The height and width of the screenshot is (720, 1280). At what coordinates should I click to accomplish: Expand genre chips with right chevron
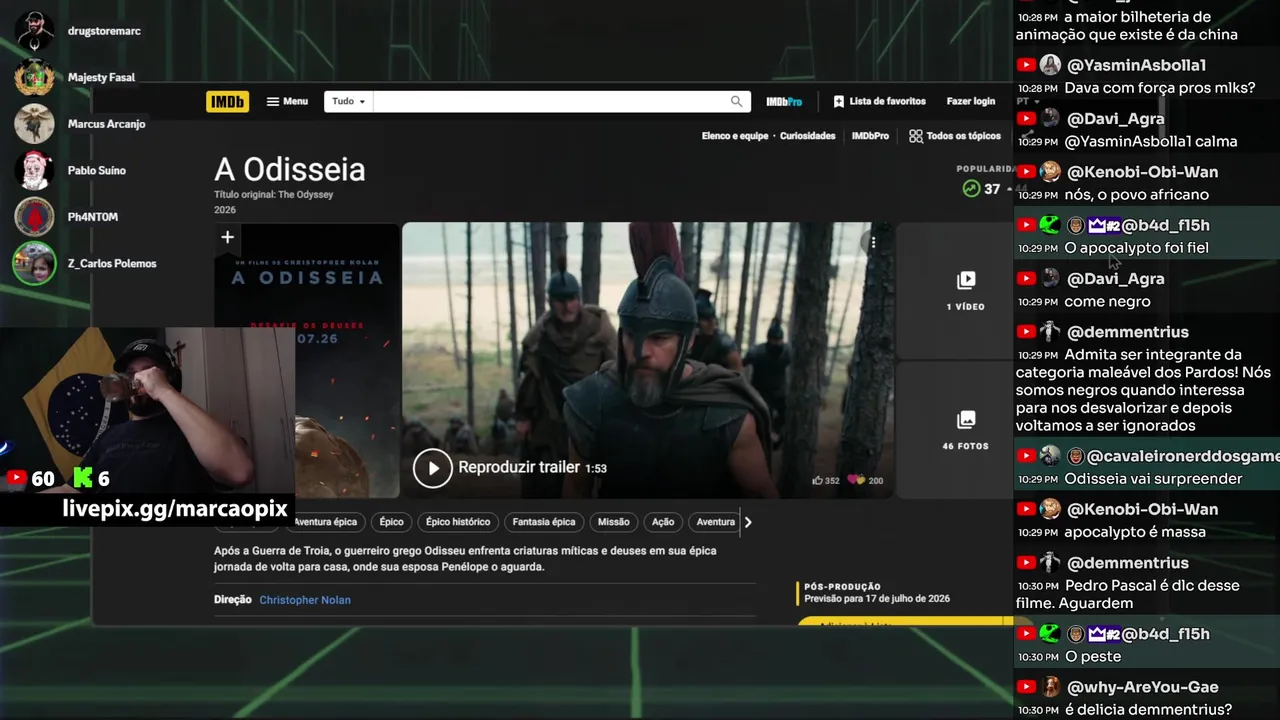point(747,522)
